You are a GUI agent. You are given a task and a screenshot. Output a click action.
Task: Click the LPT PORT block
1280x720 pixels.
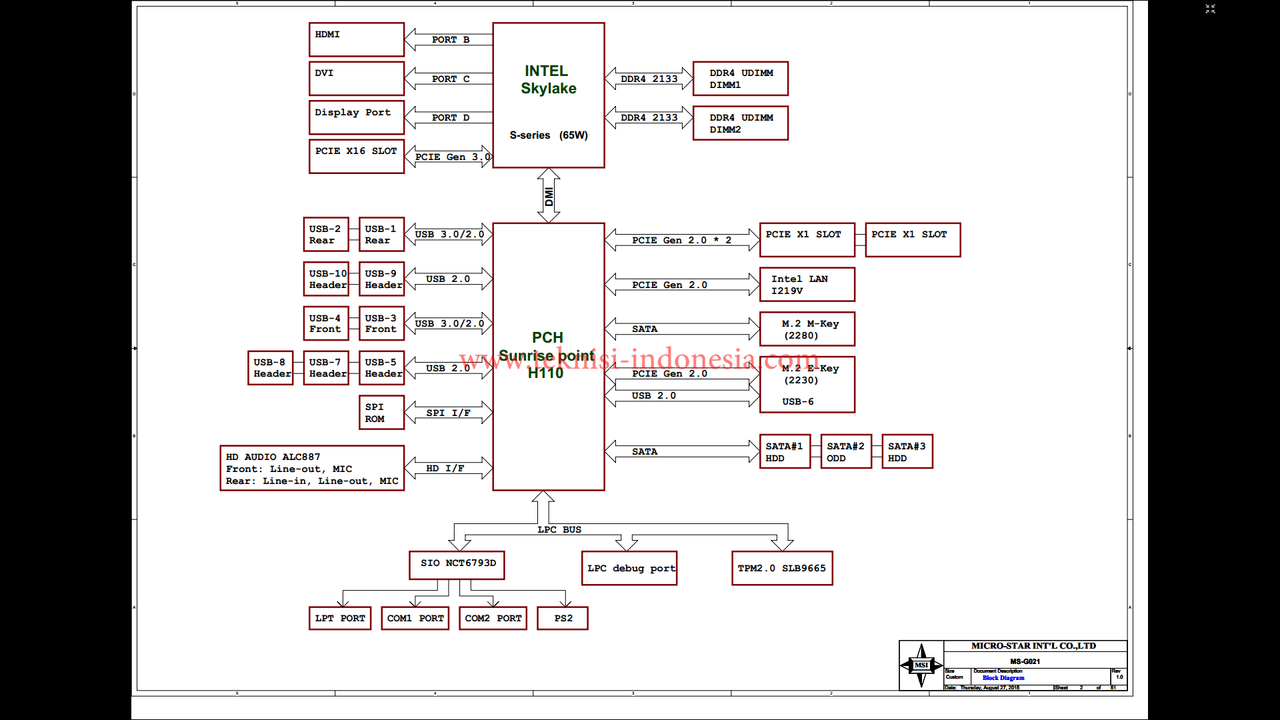tap(340, 618)
